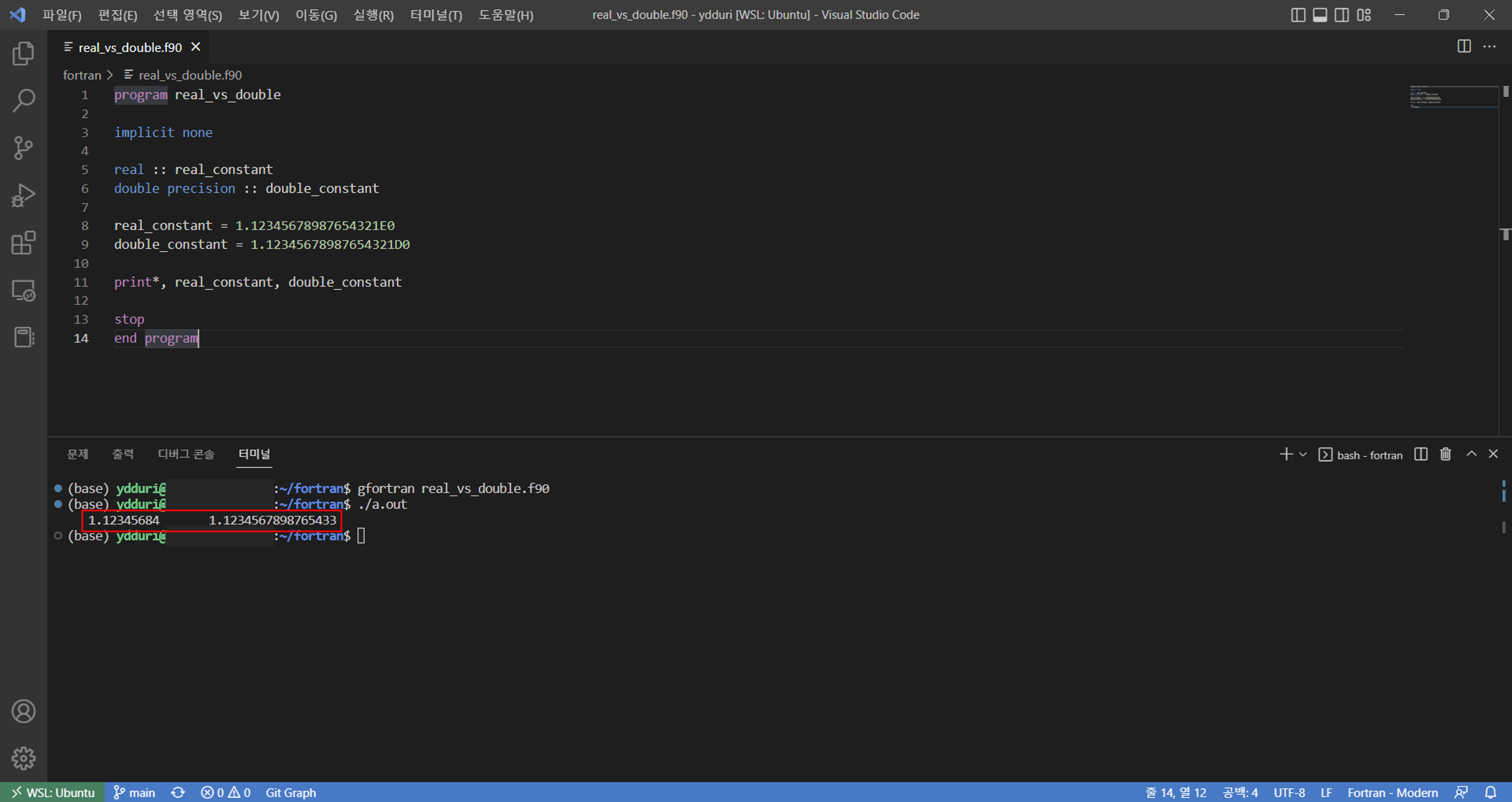Expand the new terminal profile dropdown arrow
The image size is (1512, 802).
(x=1303, y=454)
